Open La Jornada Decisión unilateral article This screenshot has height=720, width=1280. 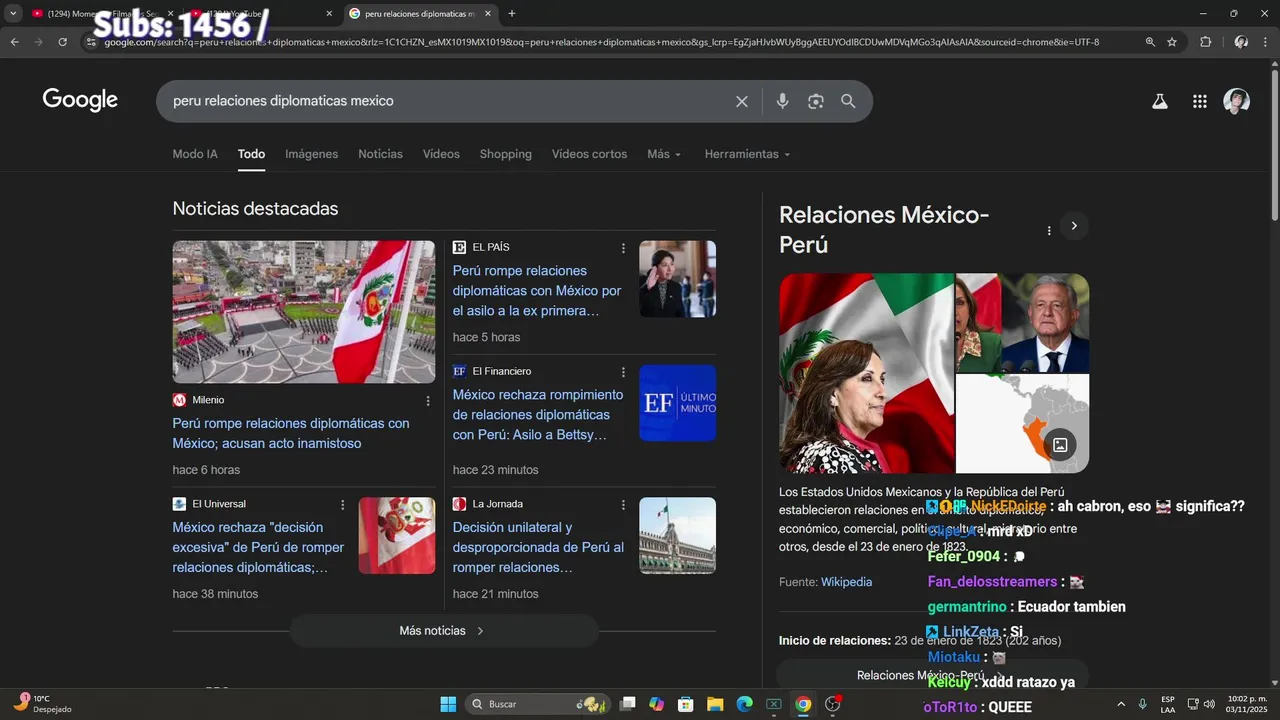pyautogui.click(x=538, y=547)
